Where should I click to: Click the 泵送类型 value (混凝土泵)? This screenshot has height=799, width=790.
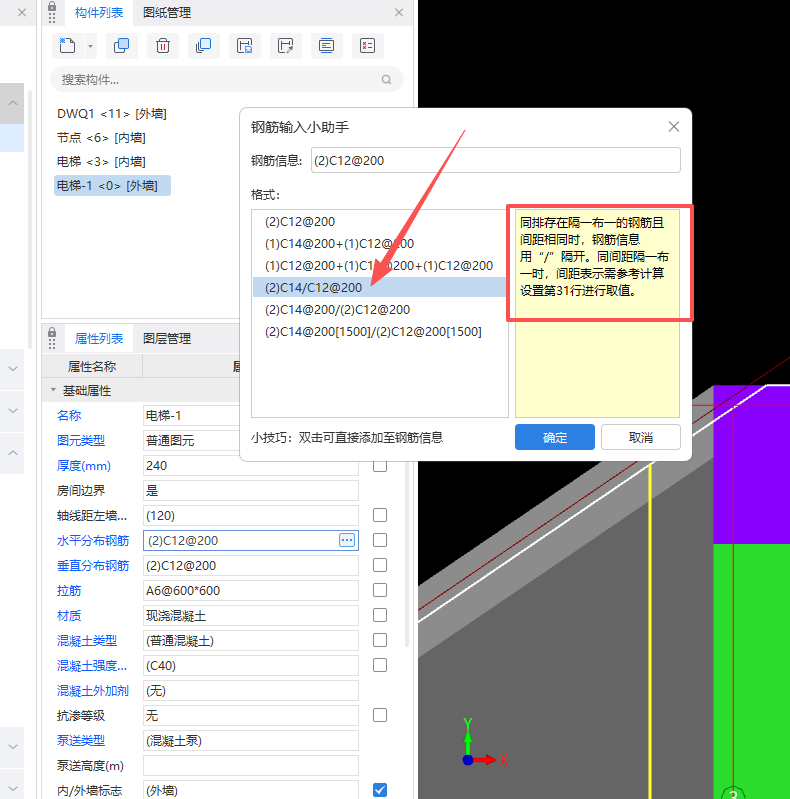[x=251, y=740]
